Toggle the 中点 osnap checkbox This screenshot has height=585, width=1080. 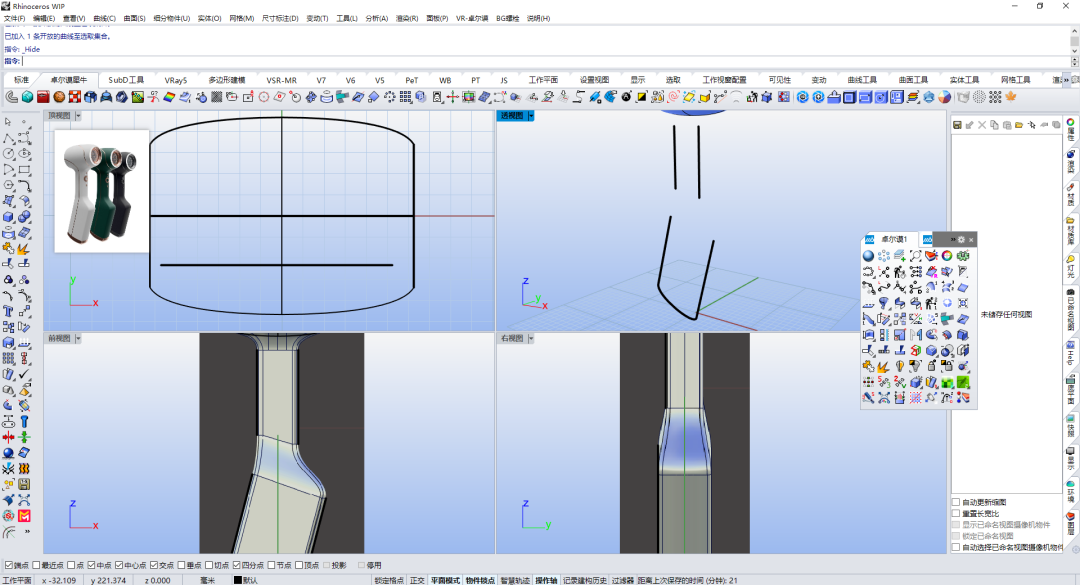tap(92, 565)
